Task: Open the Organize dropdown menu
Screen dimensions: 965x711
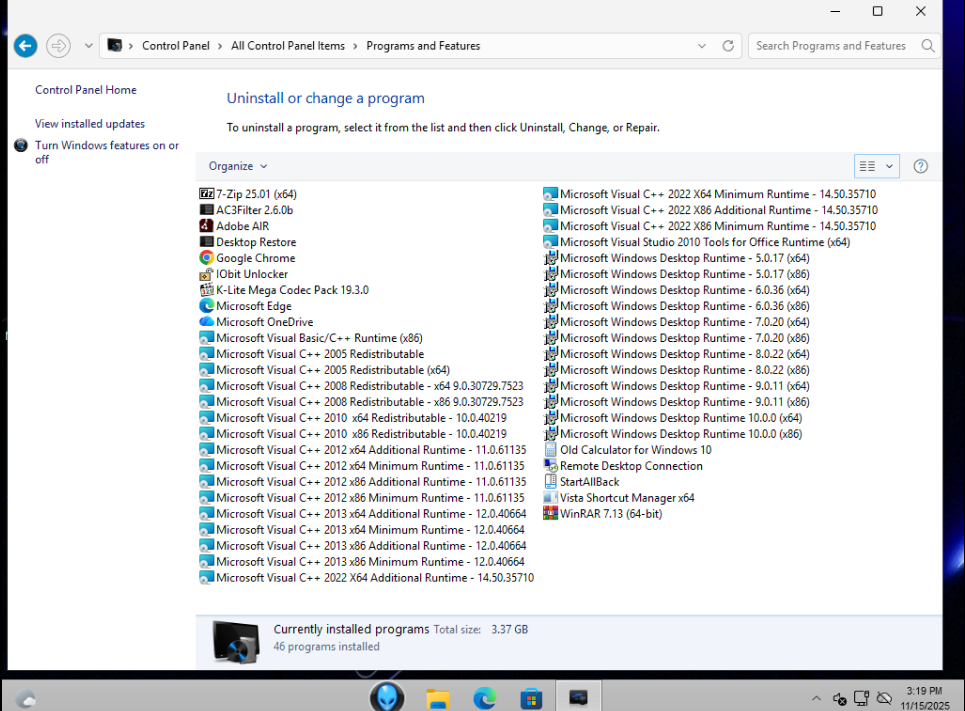Action: 238,166
